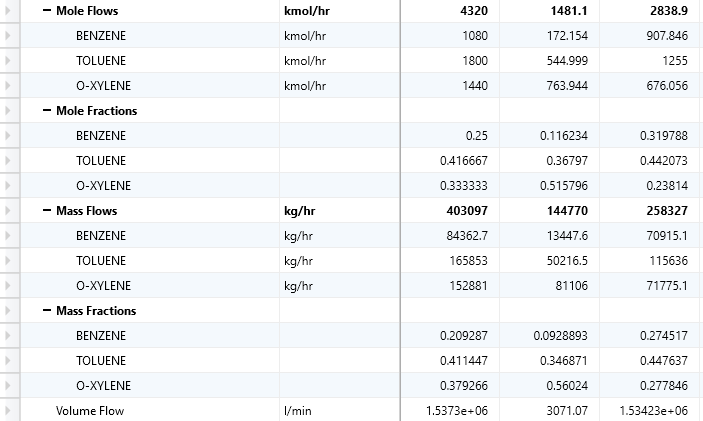
Task: Collapse the Mass Flows group
Action: pyautogui.click(x=47, y=210)
